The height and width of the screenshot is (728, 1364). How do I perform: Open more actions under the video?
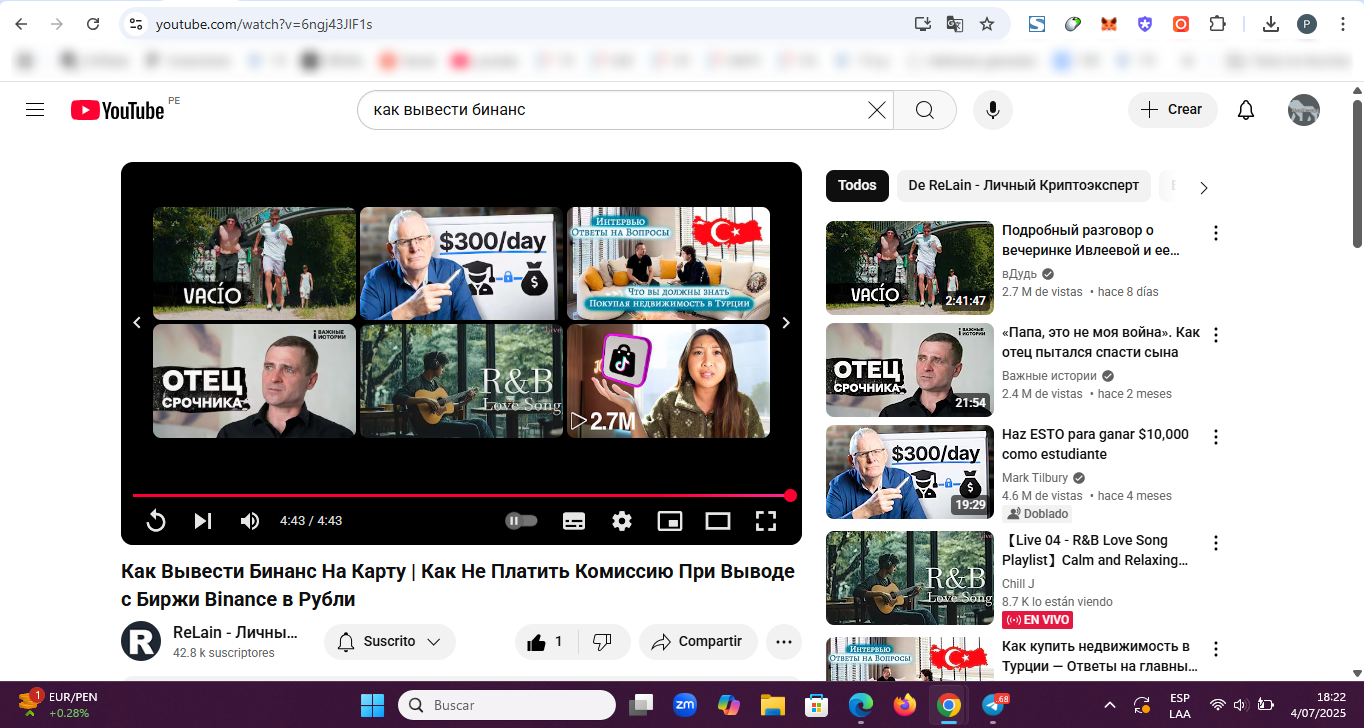(784, 642)
